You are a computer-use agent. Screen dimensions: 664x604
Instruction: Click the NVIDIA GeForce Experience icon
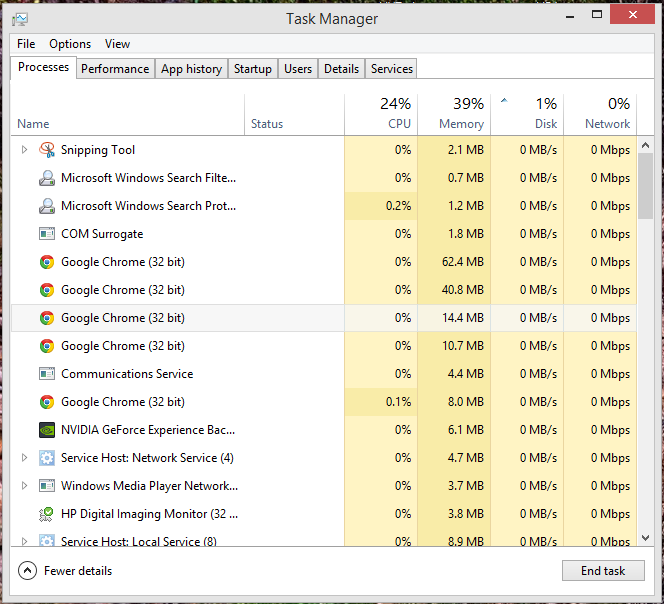coord(47,429)
